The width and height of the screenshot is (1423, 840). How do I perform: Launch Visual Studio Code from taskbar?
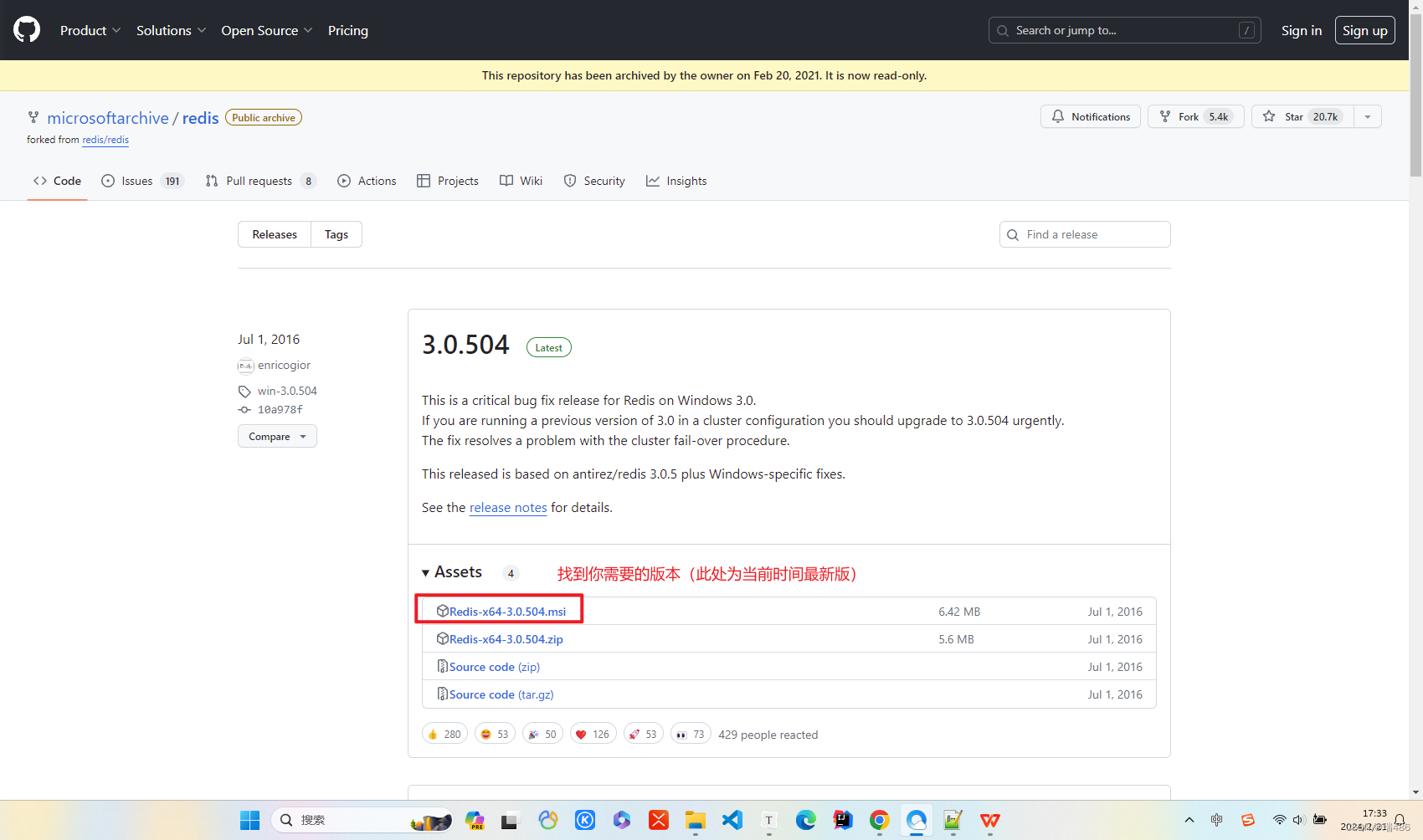click(732, 820)
